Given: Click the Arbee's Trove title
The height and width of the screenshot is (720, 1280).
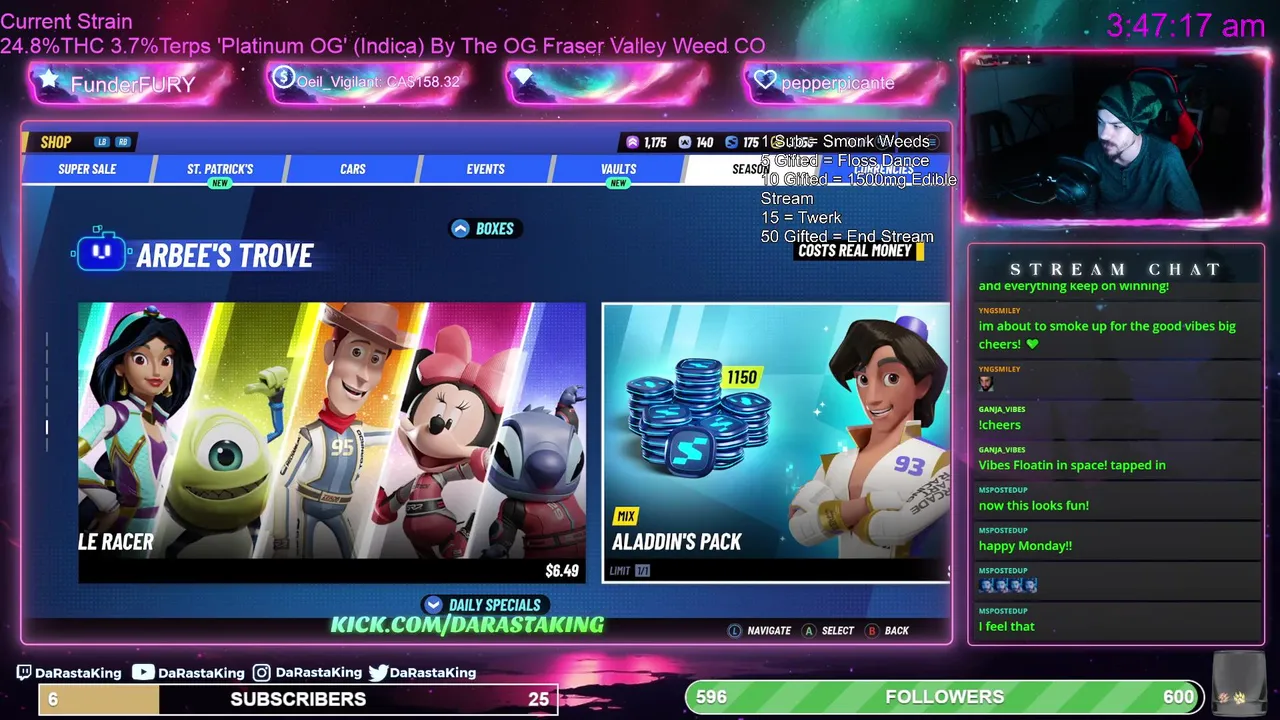Looking at the screenshot, I should pos(225,256).
